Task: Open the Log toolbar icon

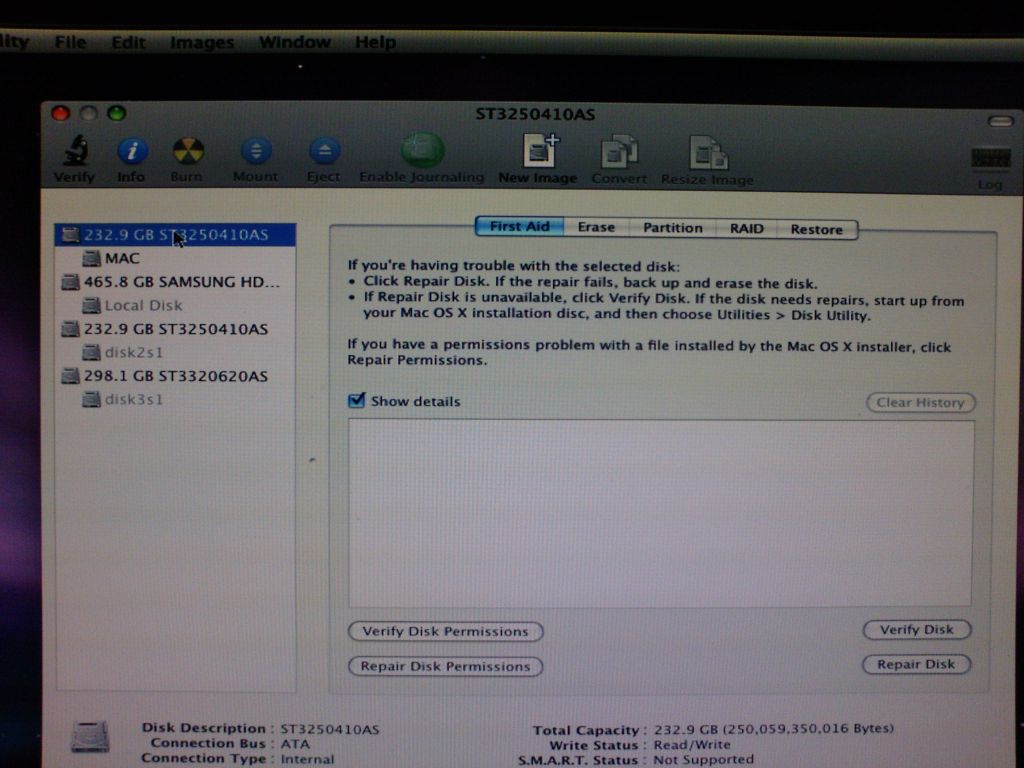Action: tap(990, 159)
